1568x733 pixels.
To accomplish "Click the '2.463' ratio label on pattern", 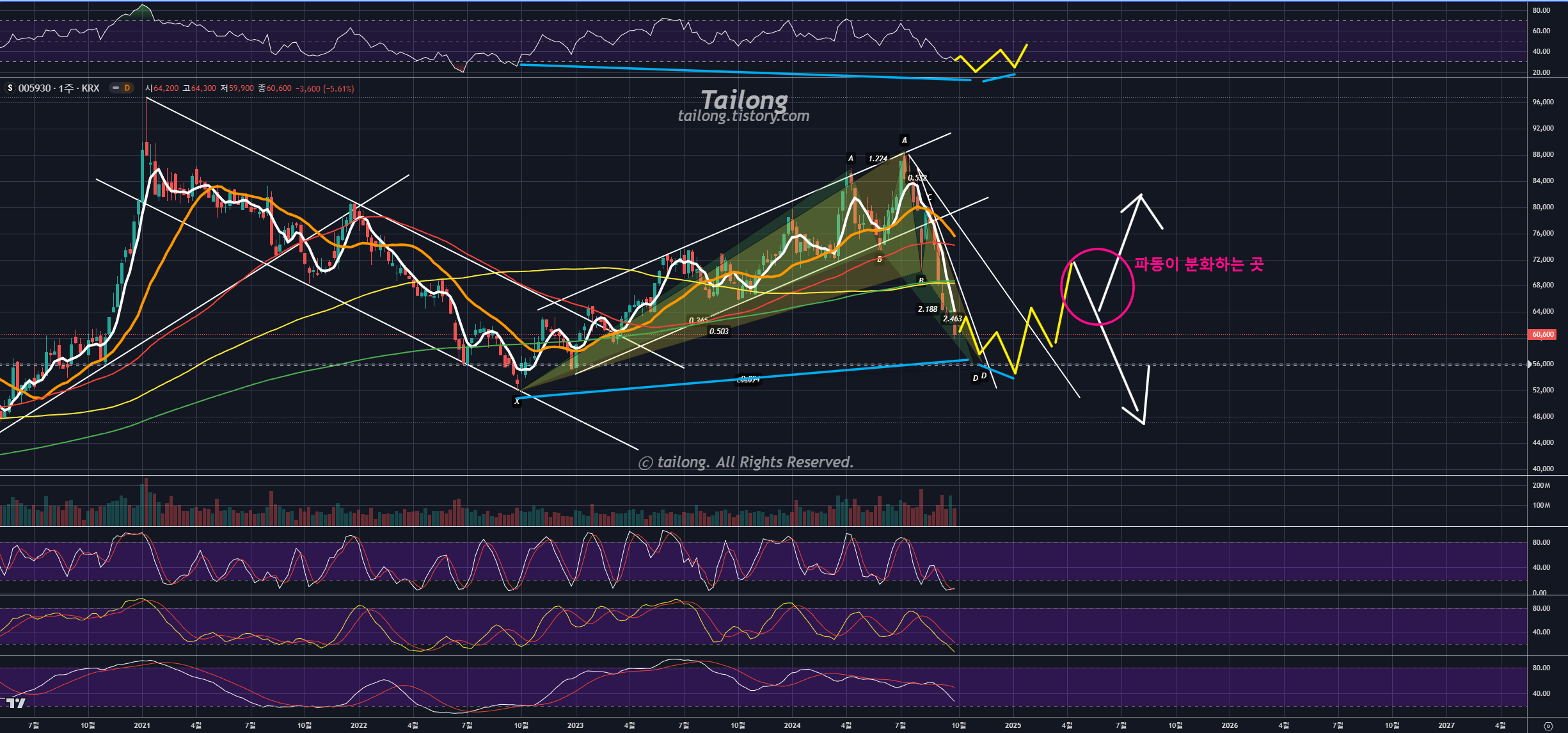I will pyautogui.click(x=952, y=318).
